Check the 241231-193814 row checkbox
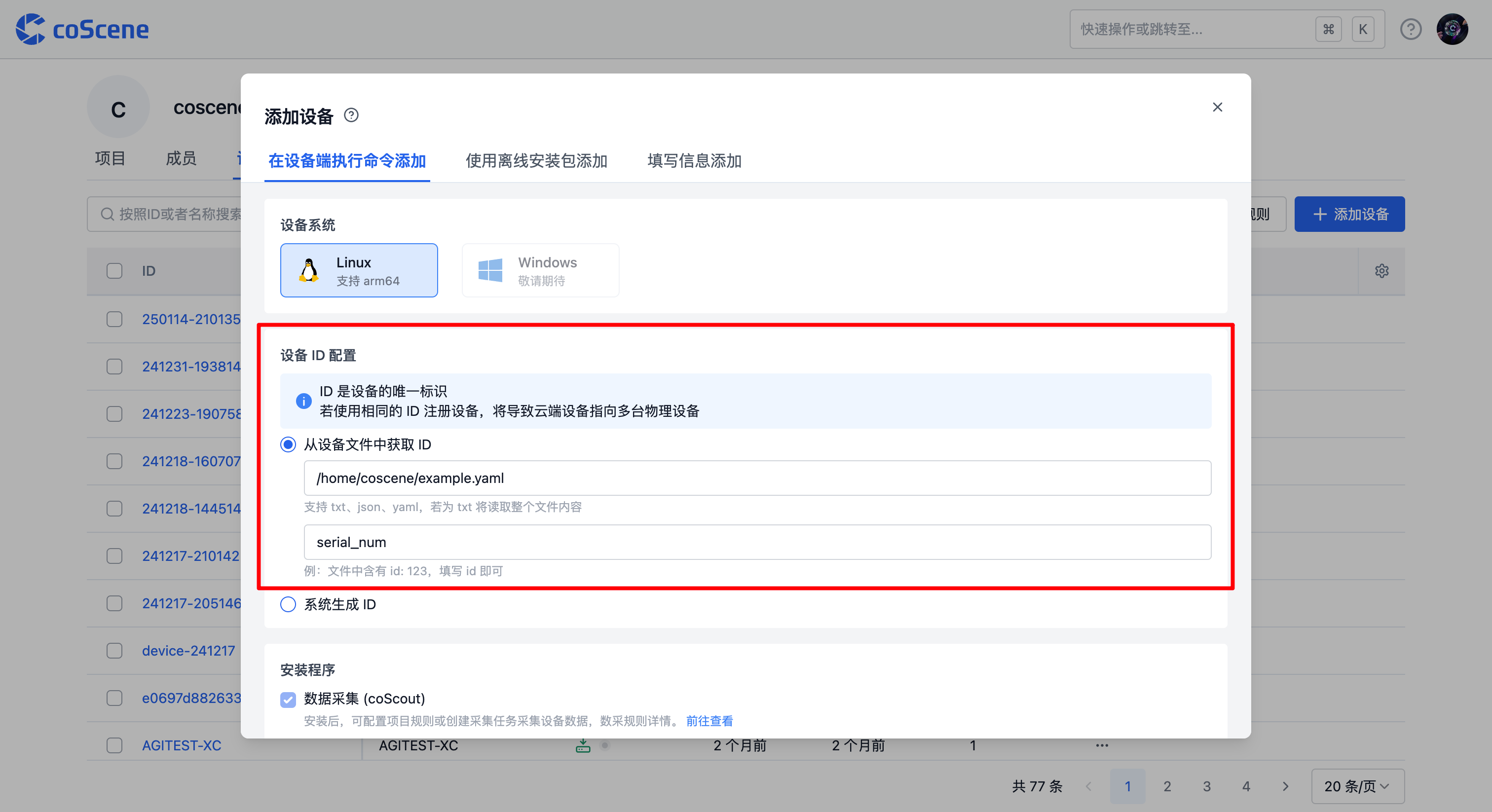The height and width of the screenshot is (812, 1492). tap(114, 367)
